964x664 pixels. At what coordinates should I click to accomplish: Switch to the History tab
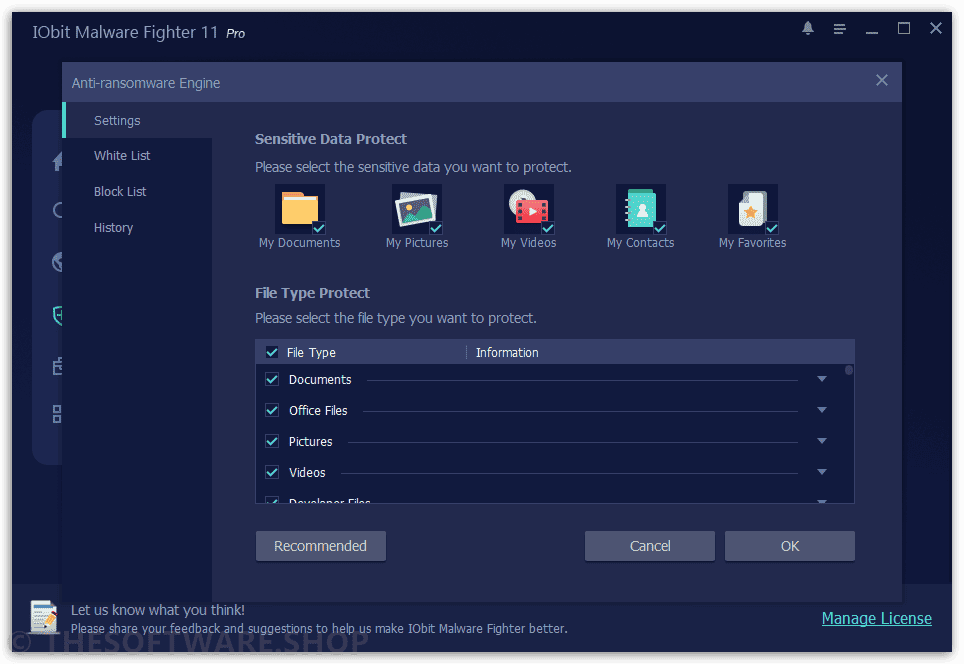click(x=138, y=227)
